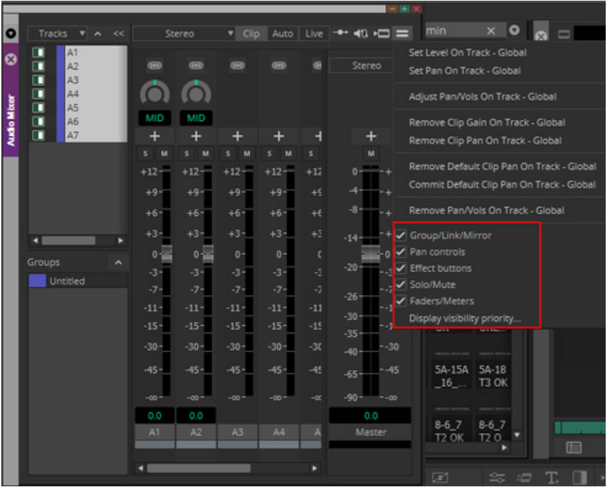
Task: Open the search options circular dropdown
Action: (514, 30)
